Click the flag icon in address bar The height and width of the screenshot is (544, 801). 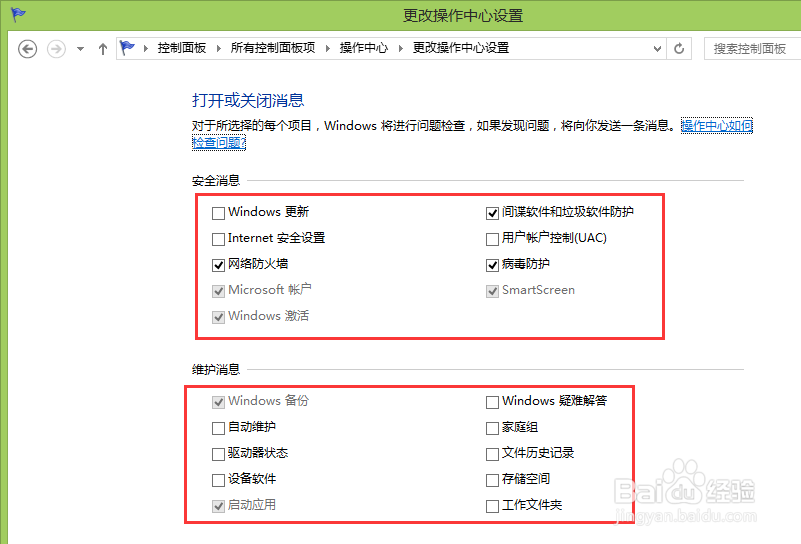tap(127, 48)
